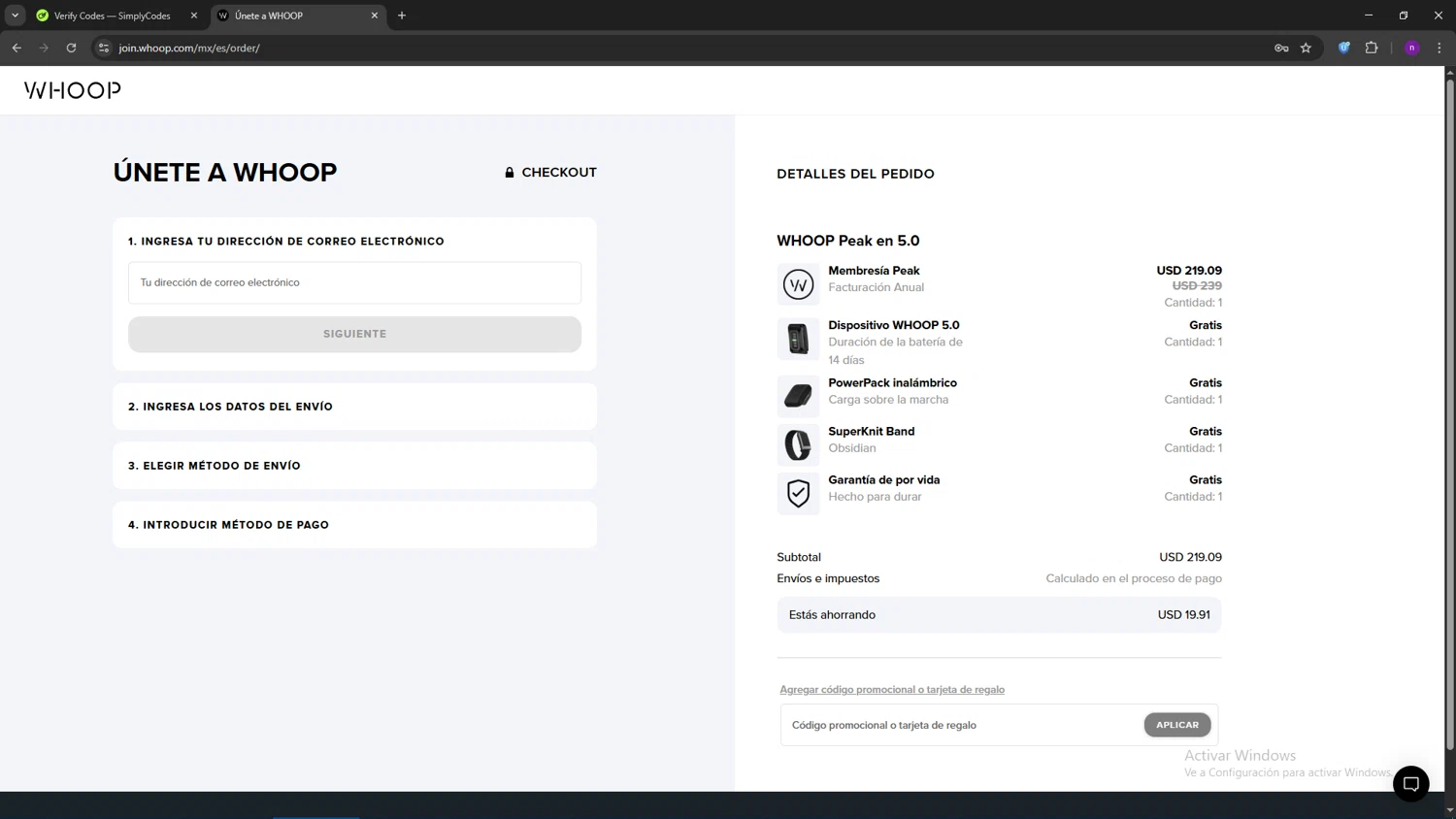This screenshot has height=819, width=1456.
Task: Click the address bar URL
Action: click(189, 48)
